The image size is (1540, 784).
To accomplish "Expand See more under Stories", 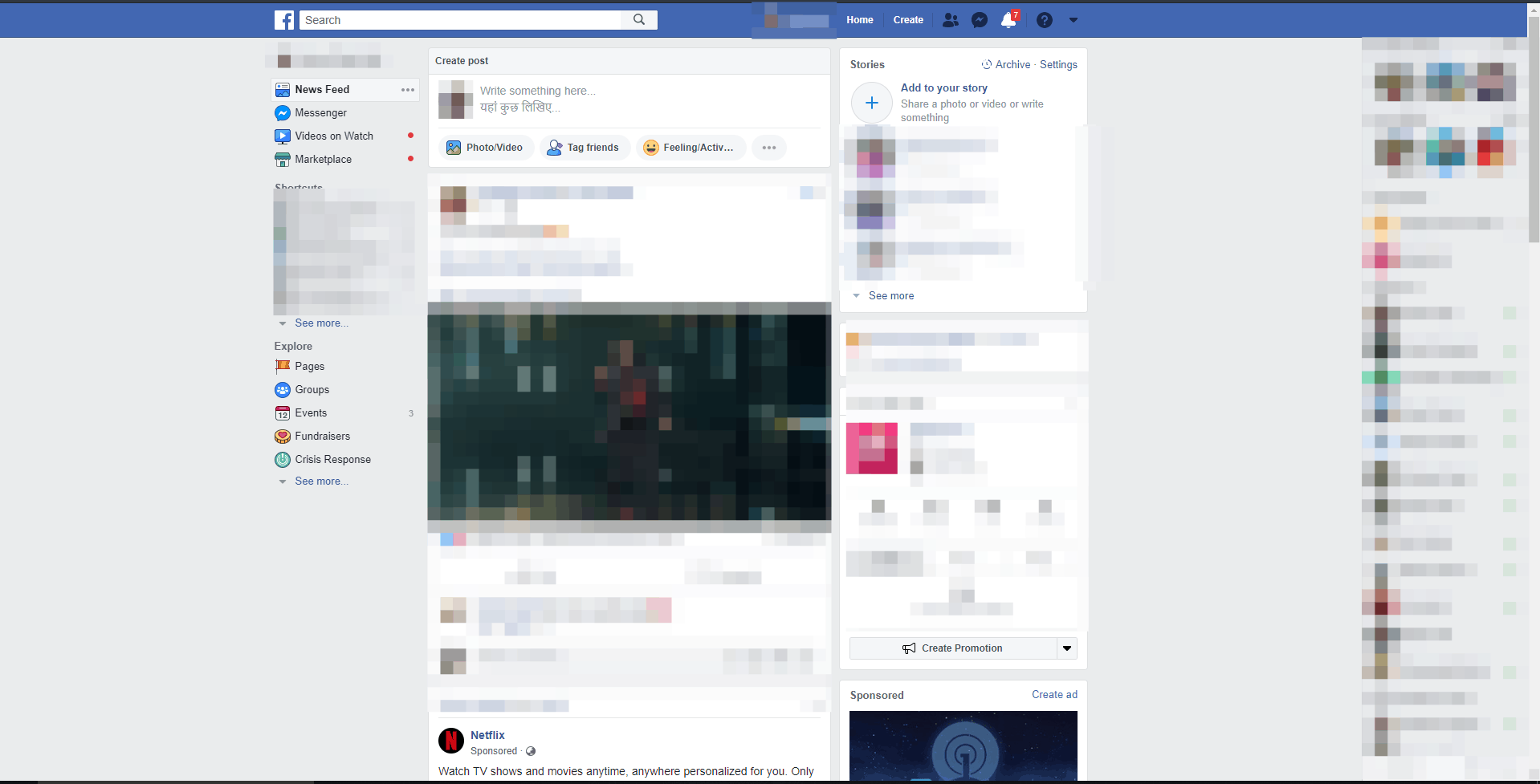I will click(x=890, y=296).
